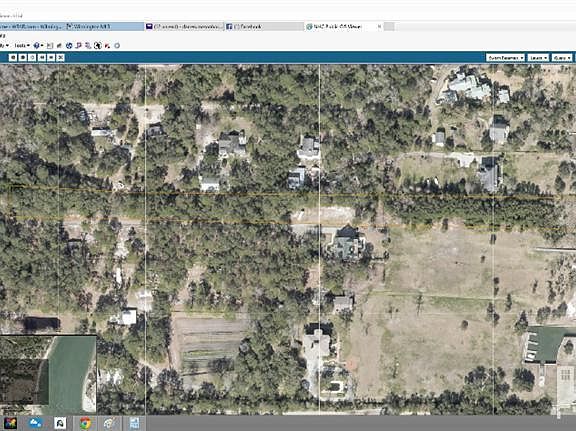This screenshot has height=431, width=576.
Task: Click the dark pencil-like icon before the blue globe
Action: [59, 46]
